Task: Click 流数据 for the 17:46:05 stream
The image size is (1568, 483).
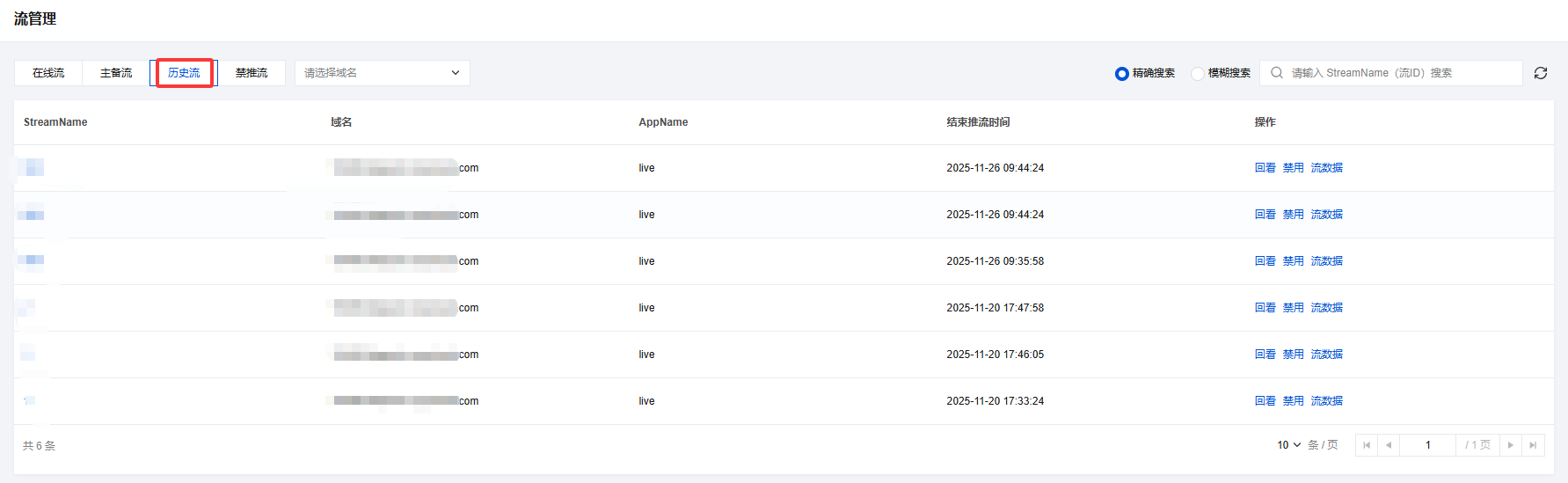Action: [1326, 355]
